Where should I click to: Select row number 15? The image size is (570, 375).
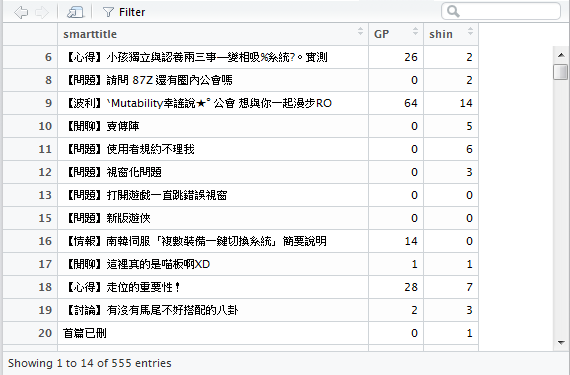tap(45, 218)
